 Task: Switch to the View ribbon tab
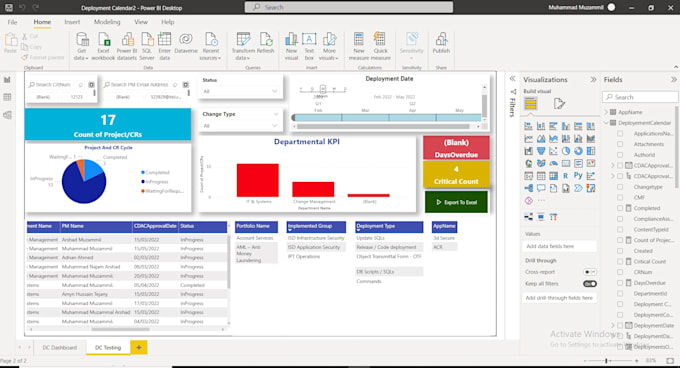click(141, 22)
